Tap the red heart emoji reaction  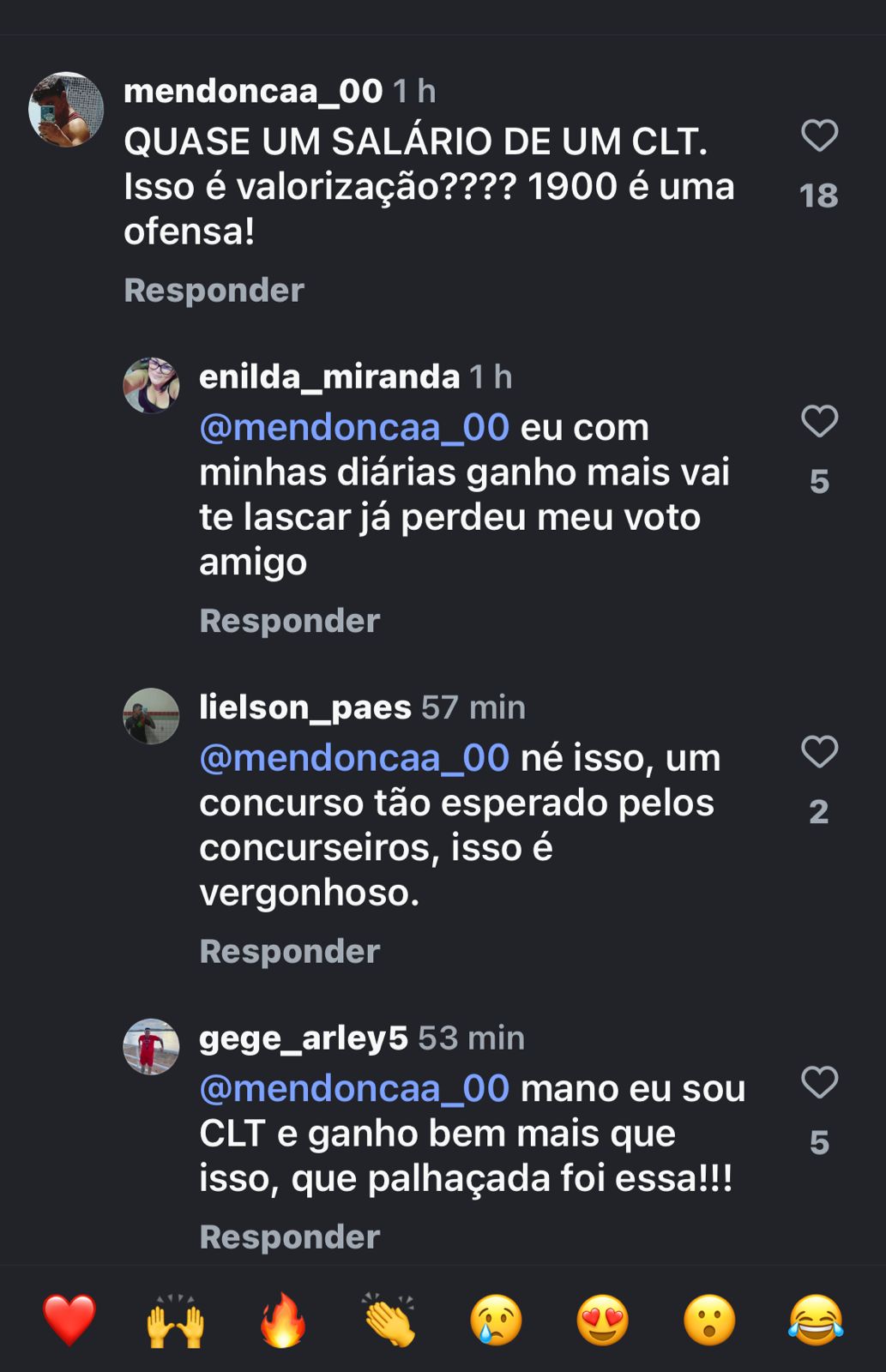coord(69,1320)
